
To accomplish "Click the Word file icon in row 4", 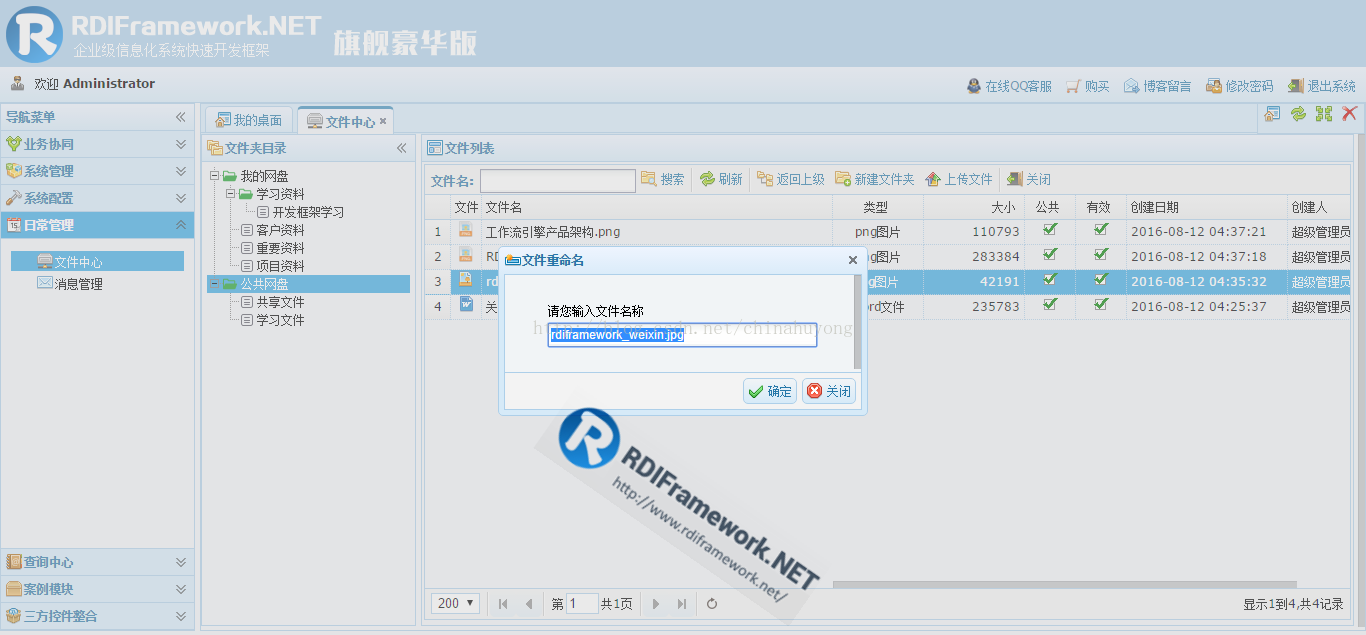I will [466, 305].
